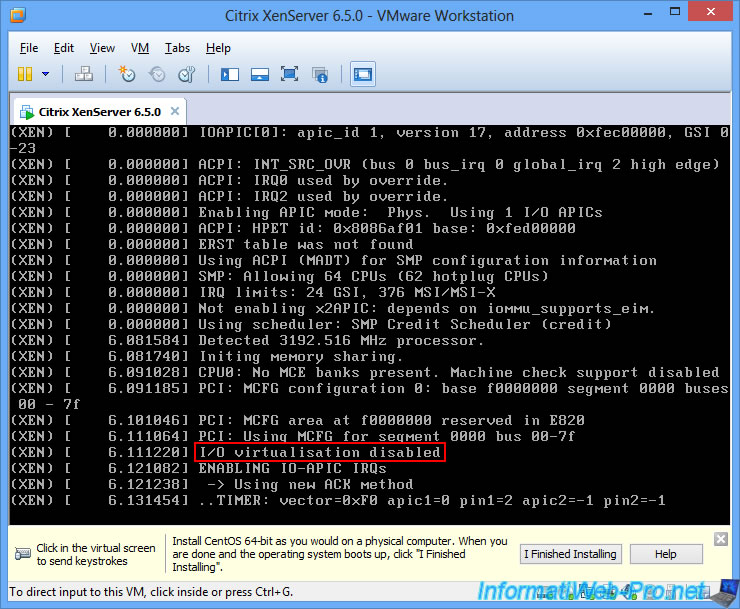Open the File menu
This screenshot has width=740, height=609.
29,48
